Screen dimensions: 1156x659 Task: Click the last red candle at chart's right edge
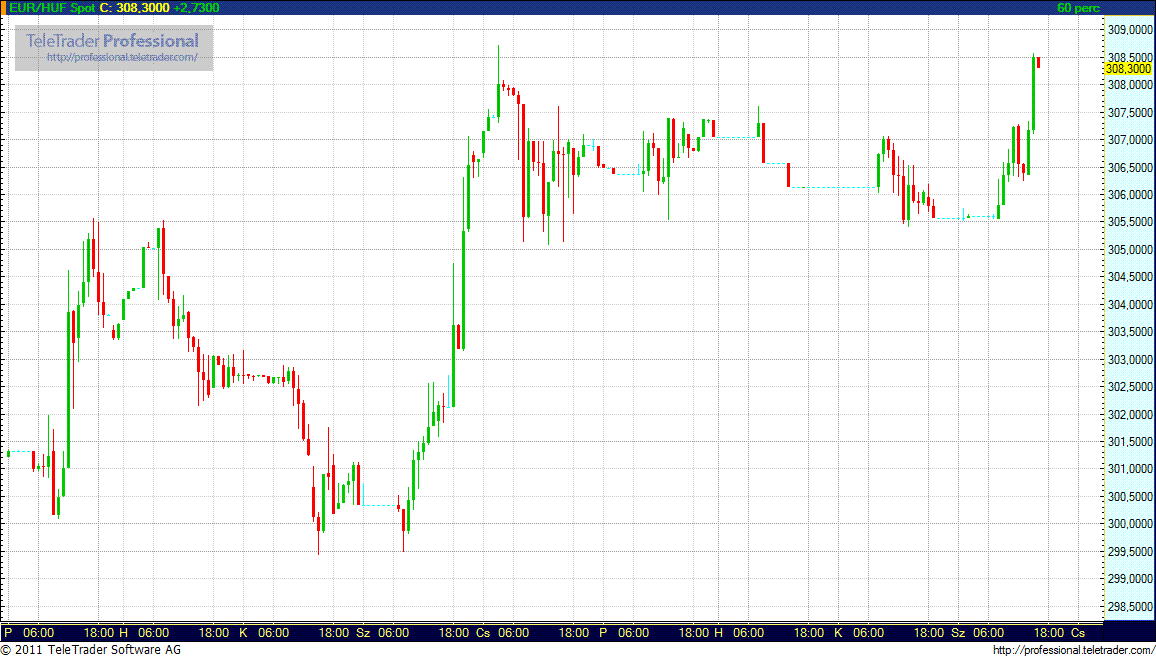(1039, 63)
